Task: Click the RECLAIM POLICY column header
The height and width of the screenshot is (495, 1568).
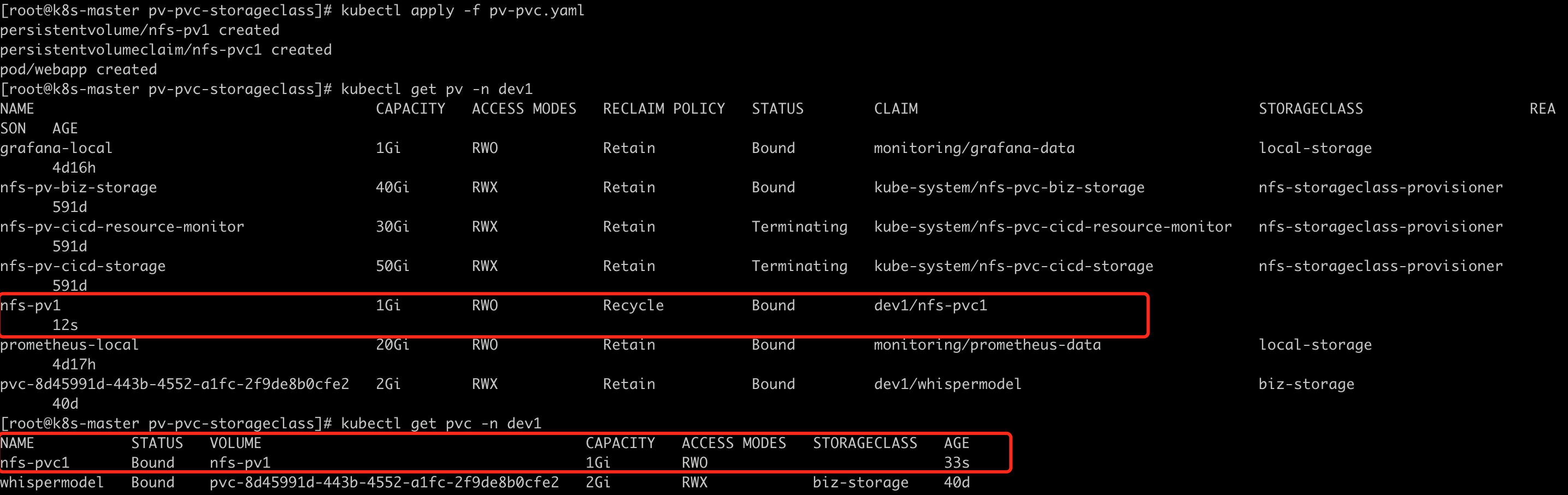Action: (x=663, y=108)
